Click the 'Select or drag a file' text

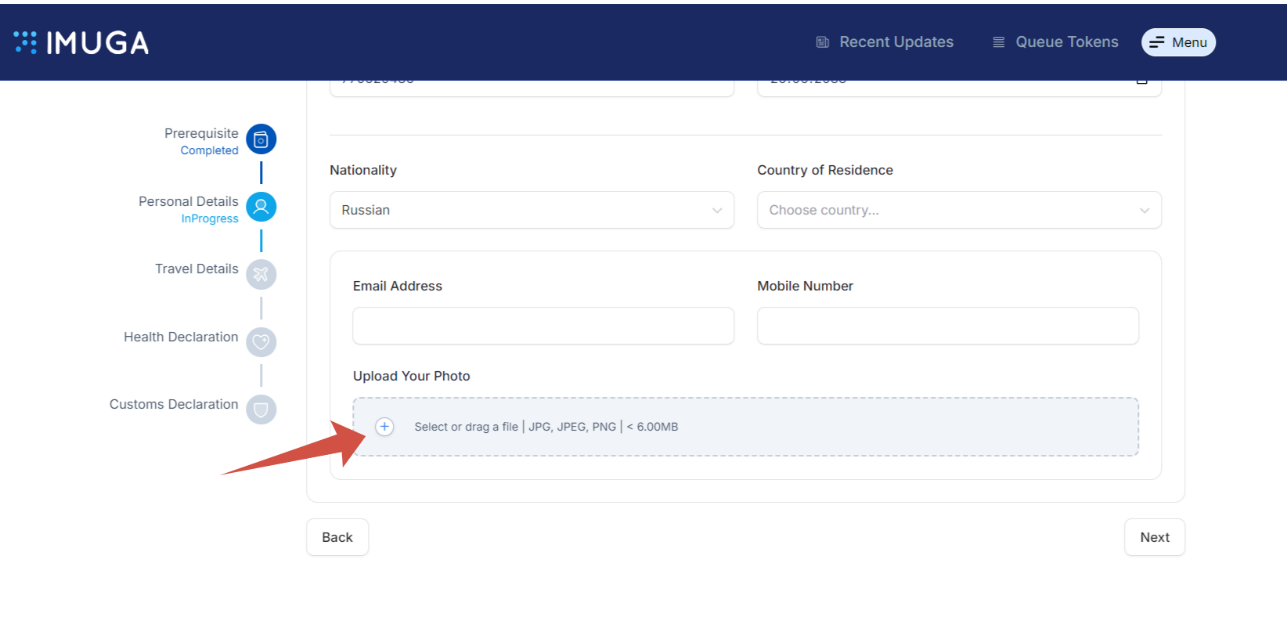466,427
